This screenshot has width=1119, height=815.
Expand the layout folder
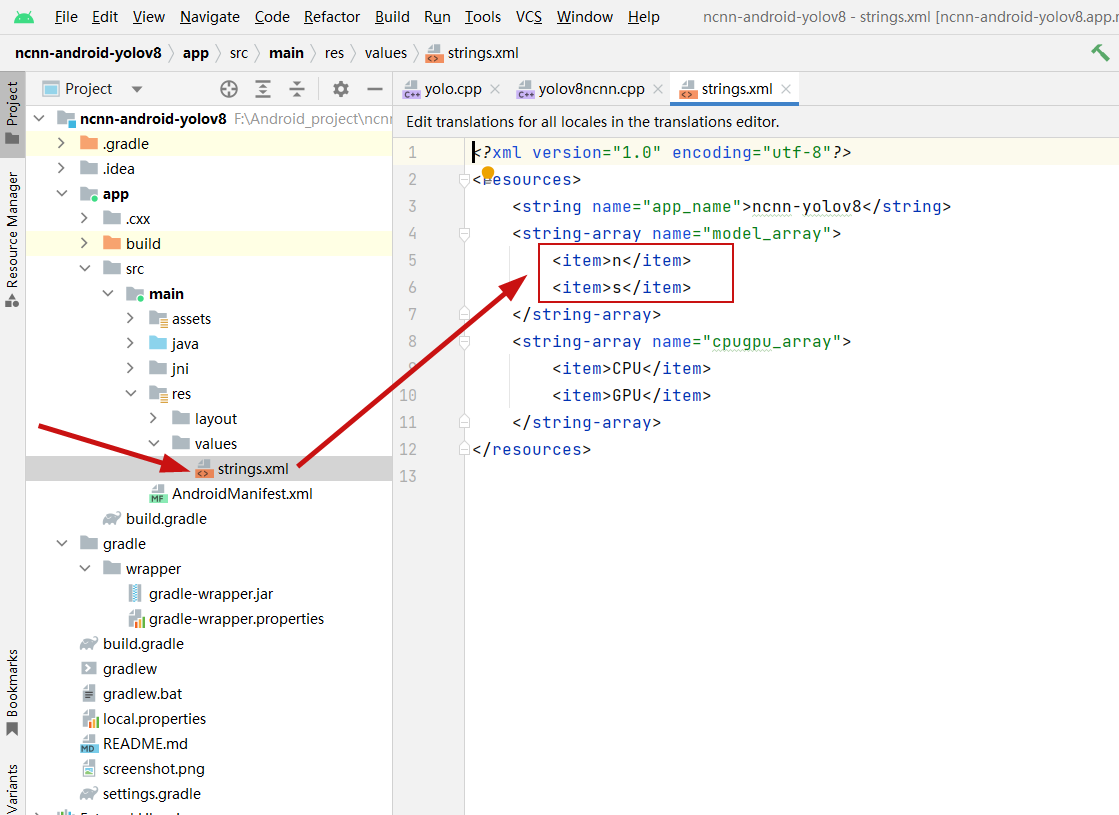tap(153, 418)
